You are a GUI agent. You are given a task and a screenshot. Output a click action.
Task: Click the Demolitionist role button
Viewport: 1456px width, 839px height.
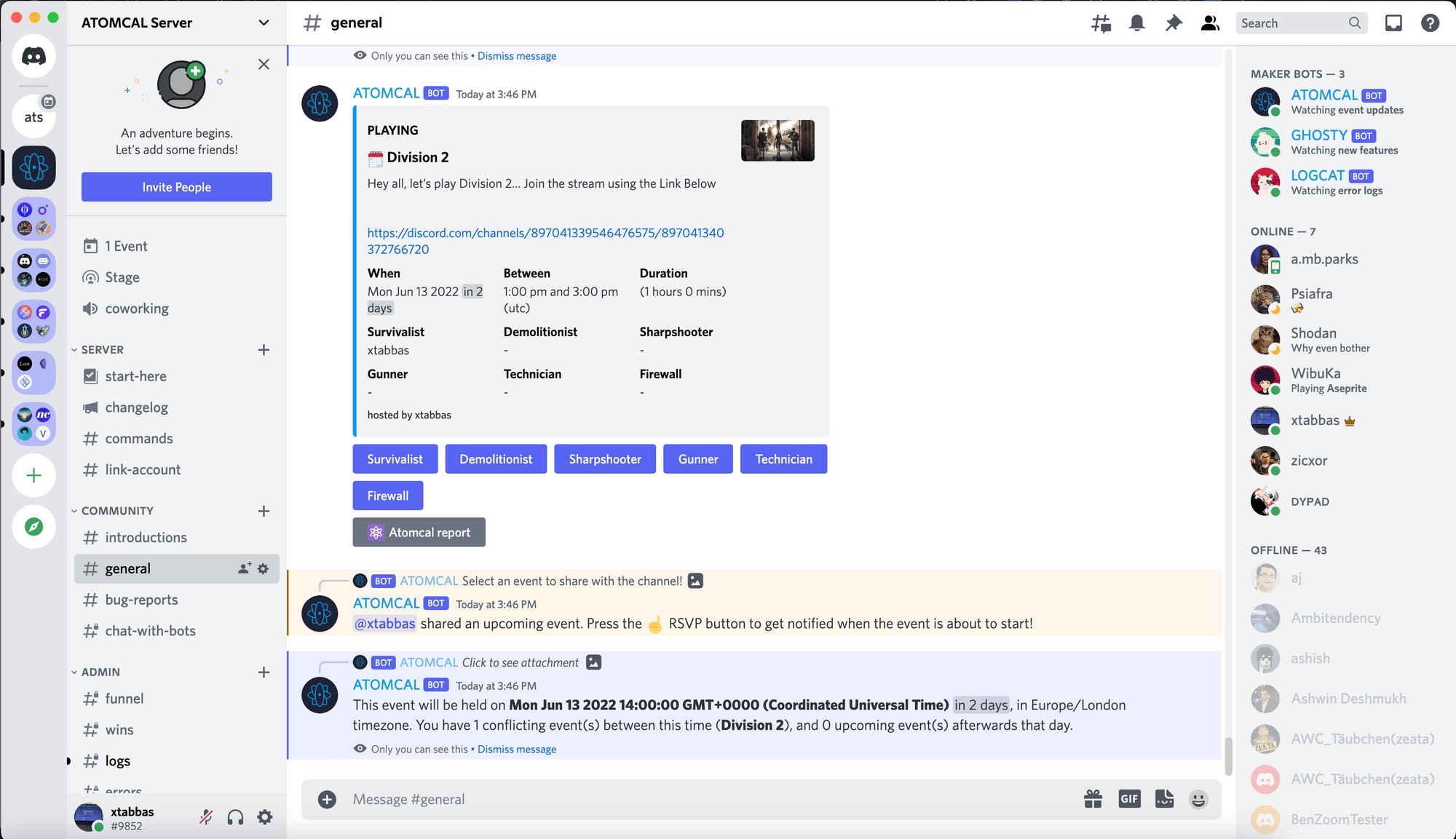click(496, 459)
